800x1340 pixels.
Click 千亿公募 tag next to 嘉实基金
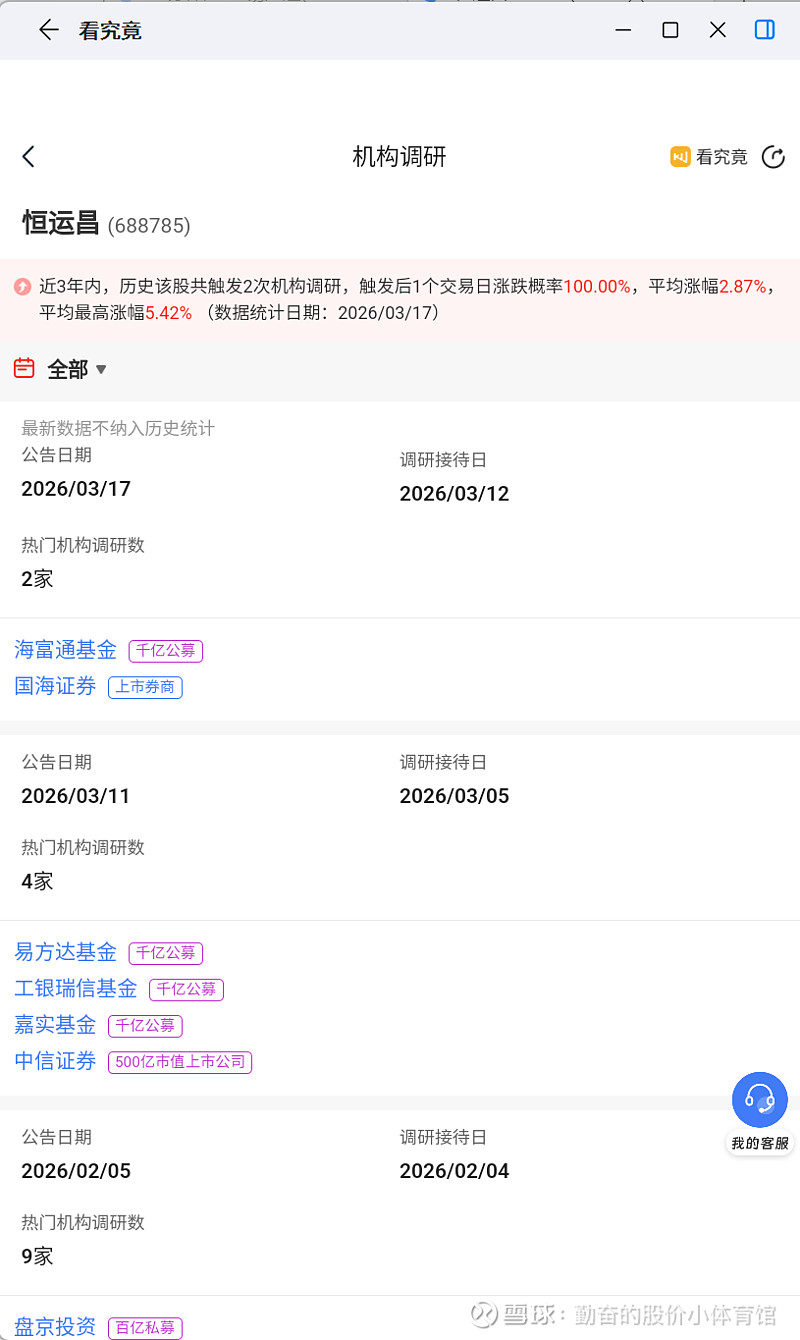coord(145,1025)
